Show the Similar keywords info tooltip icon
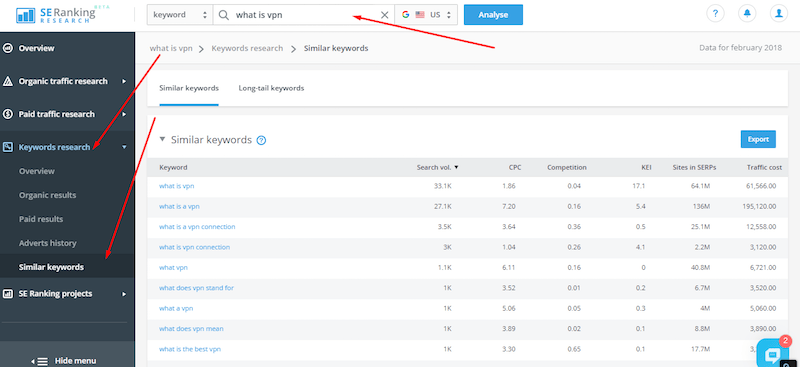 click(261, 140)
